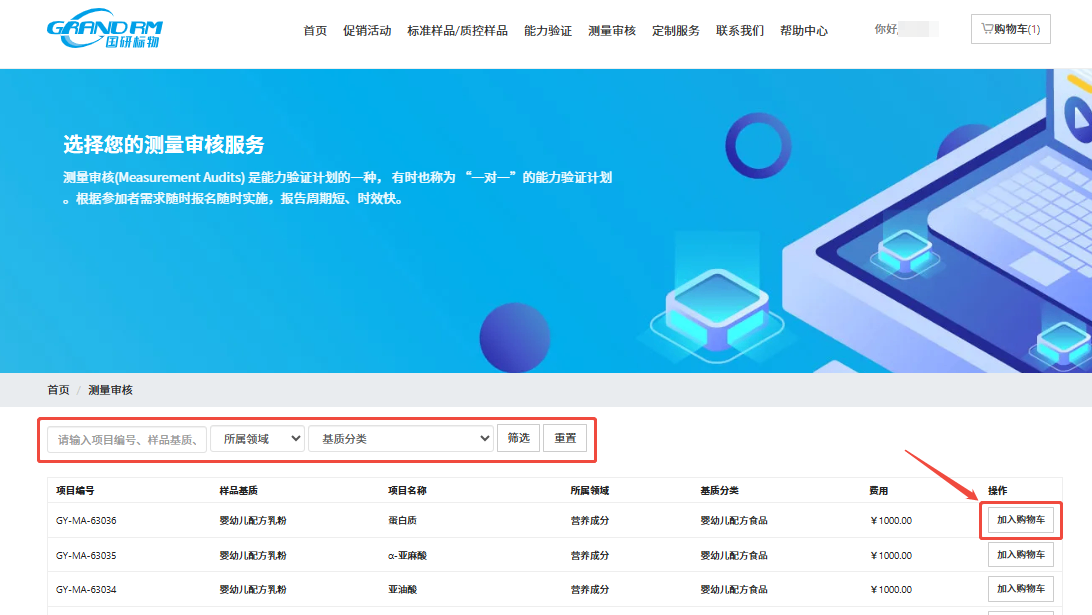Add GY-MA-63036 蛋白质 to the cart
Screen dimensions: 1092x615
click(x=1020, y=520)
